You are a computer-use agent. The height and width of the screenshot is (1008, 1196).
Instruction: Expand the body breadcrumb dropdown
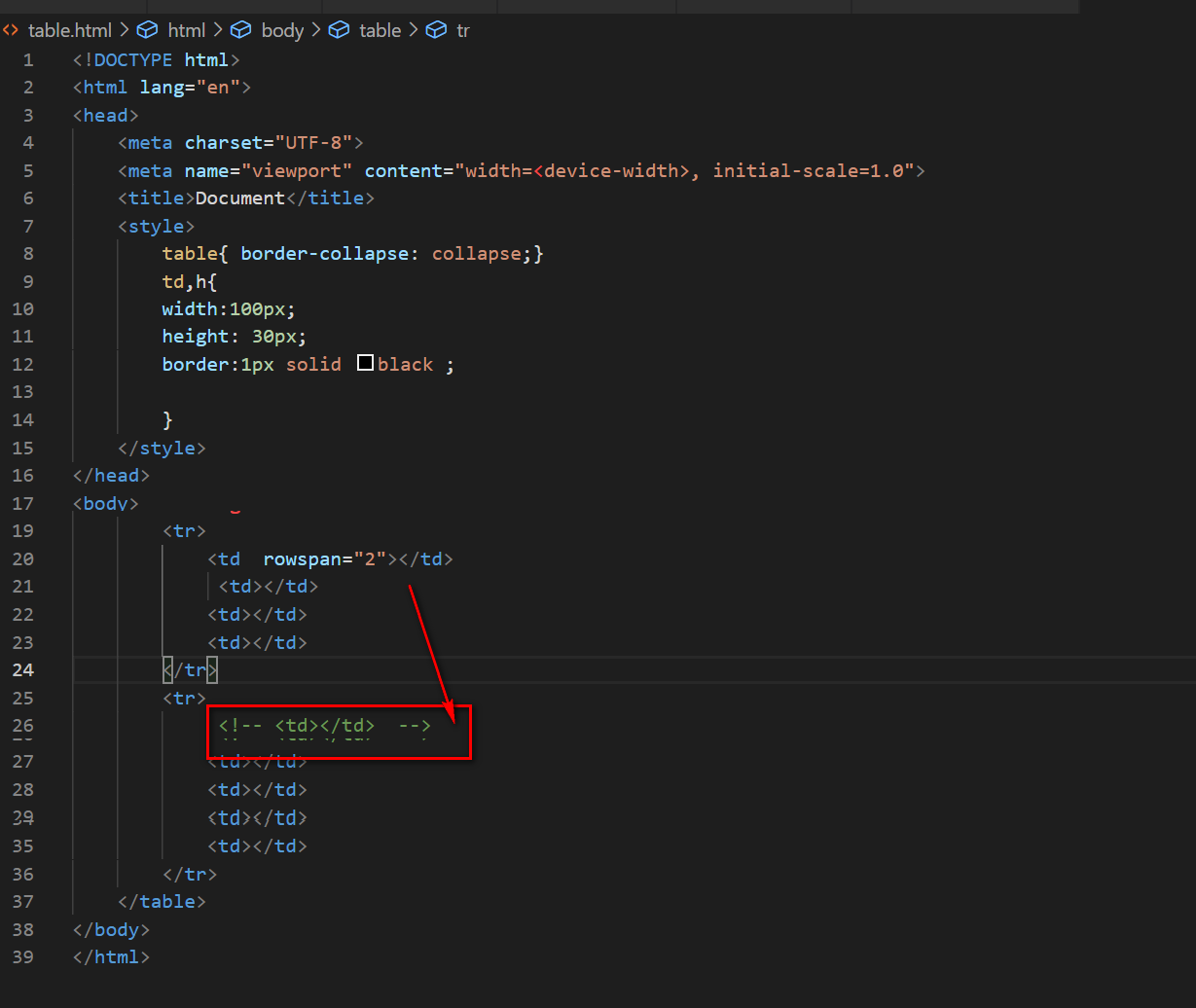[x=282, y=30]
